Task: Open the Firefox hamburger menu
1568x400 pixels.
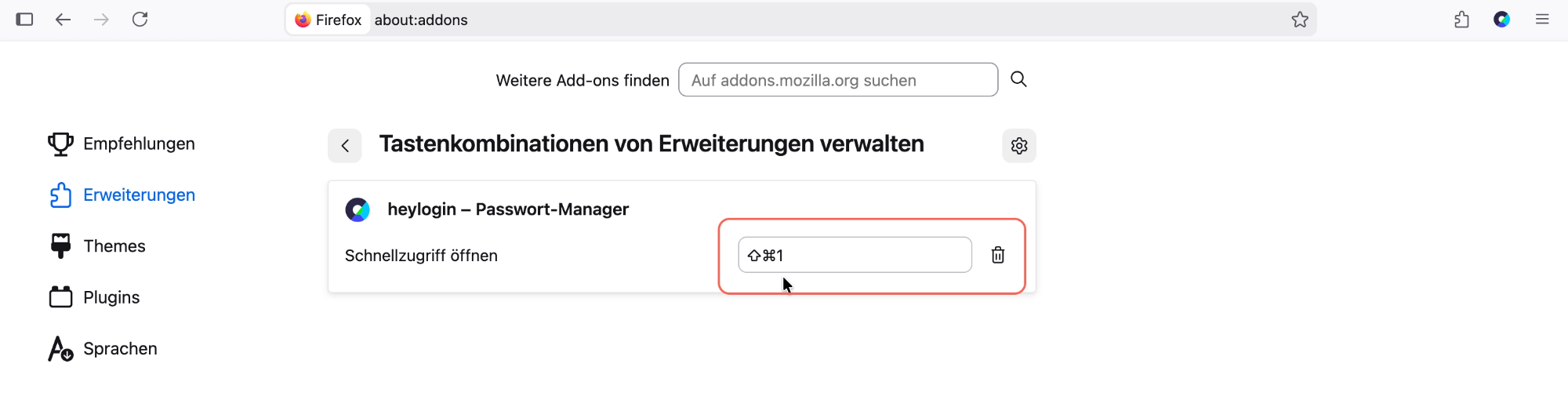Action: pyautogui.click(x=1542, y=20)
